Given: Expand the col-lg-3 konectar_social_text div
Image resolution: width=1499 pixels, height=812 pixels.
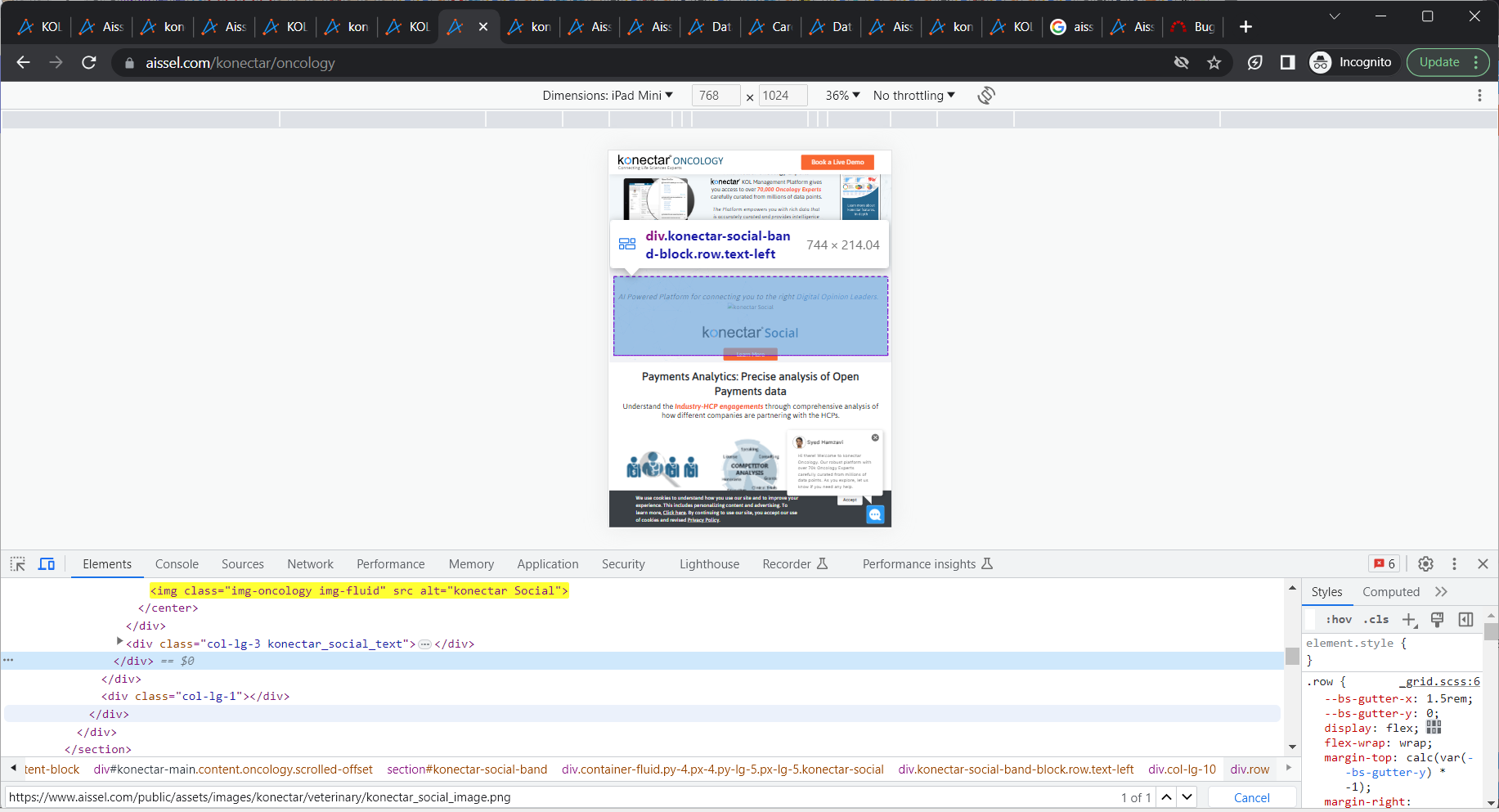Looking at the screenshot, I should tap(120, 642).
